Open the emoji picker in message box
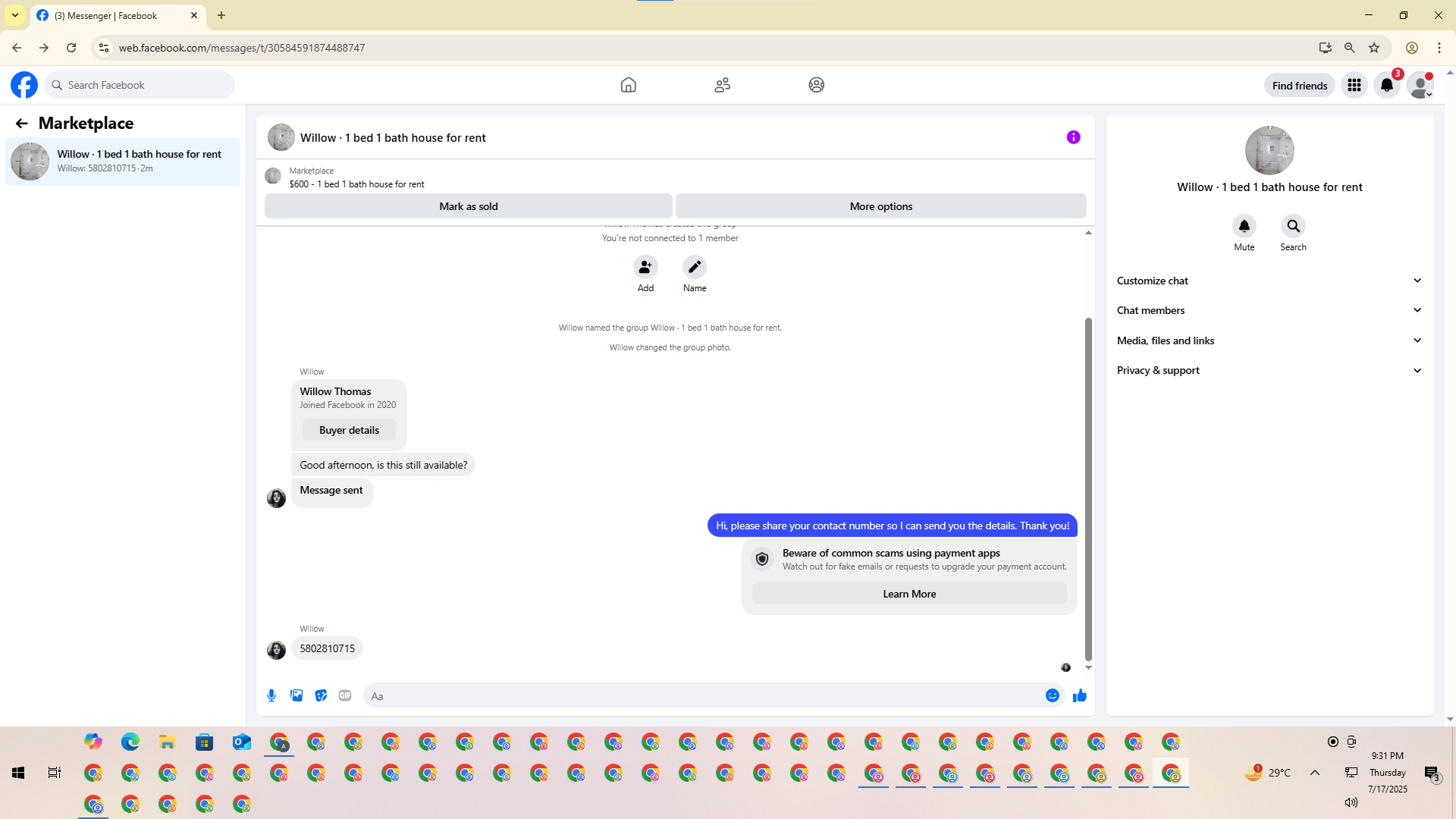 [1053, 695]
